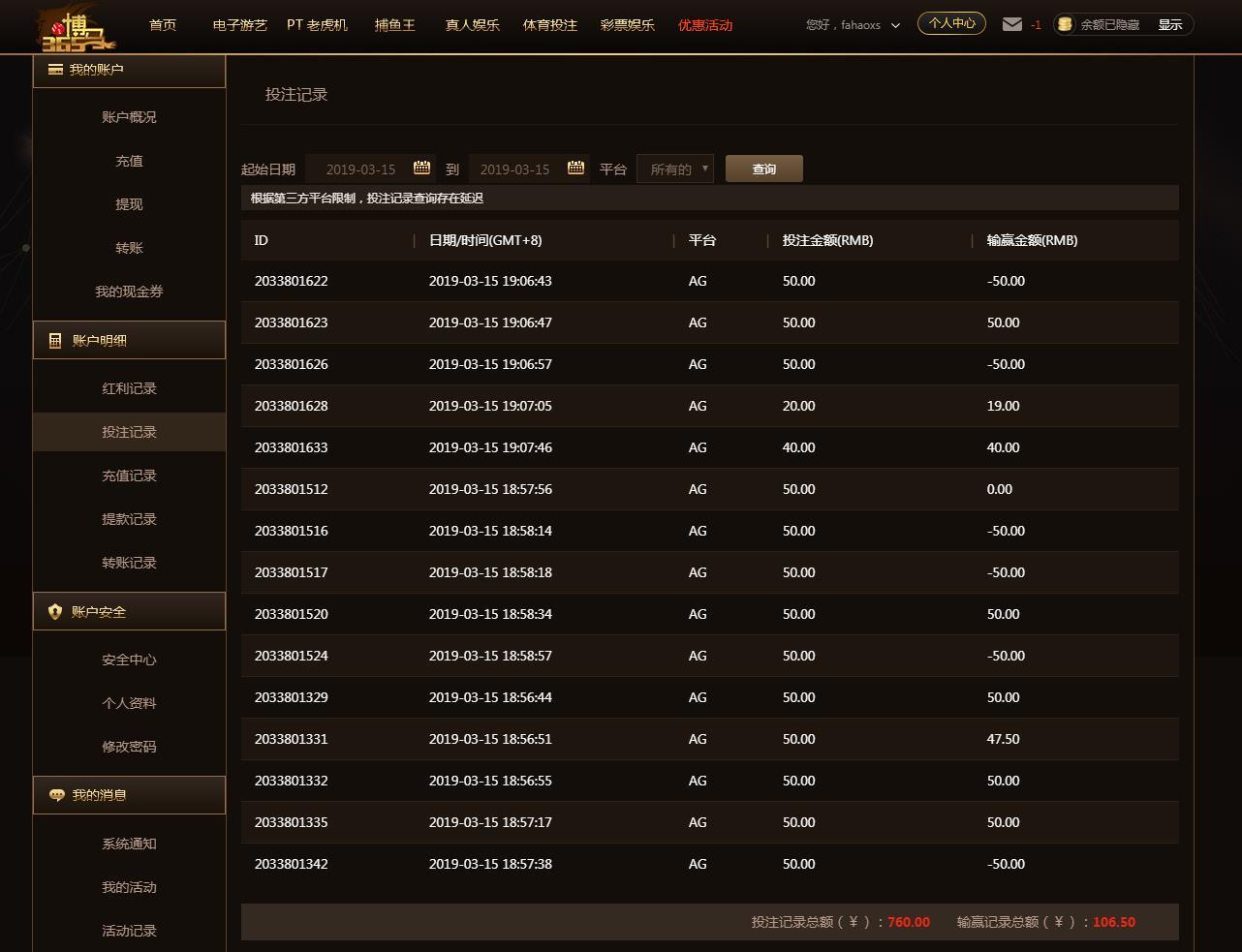The height and width of the screenshot is (952, 1242).
Task: Click the 我的账户 card icon
Action: [x=55, y=70]
